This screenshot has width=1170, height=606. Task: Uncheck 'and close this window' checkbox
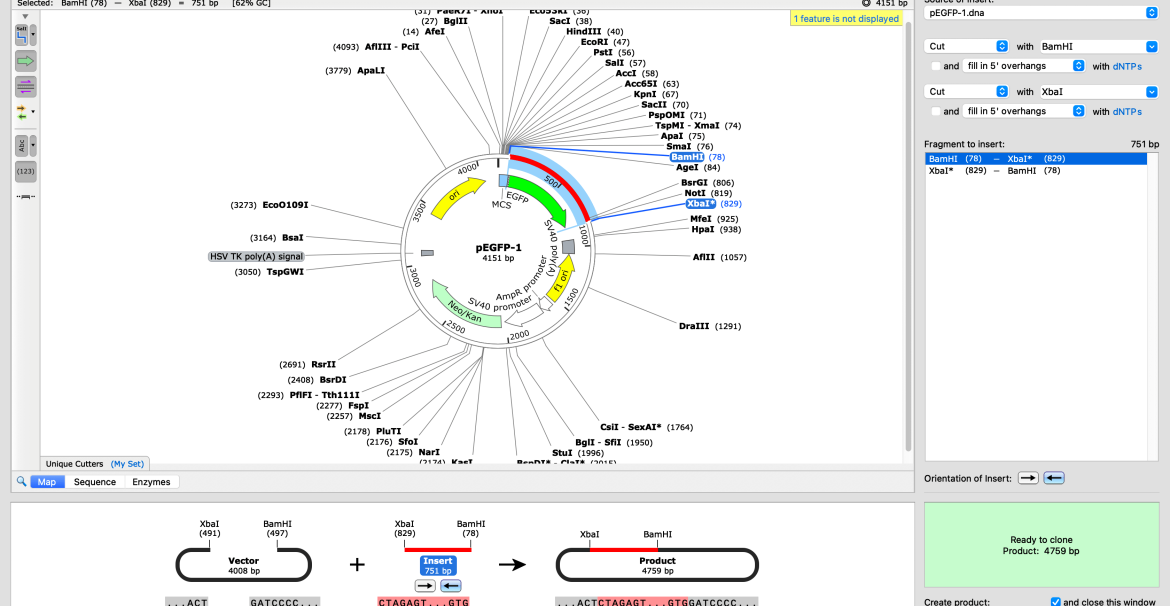[x=1056, y=602]
